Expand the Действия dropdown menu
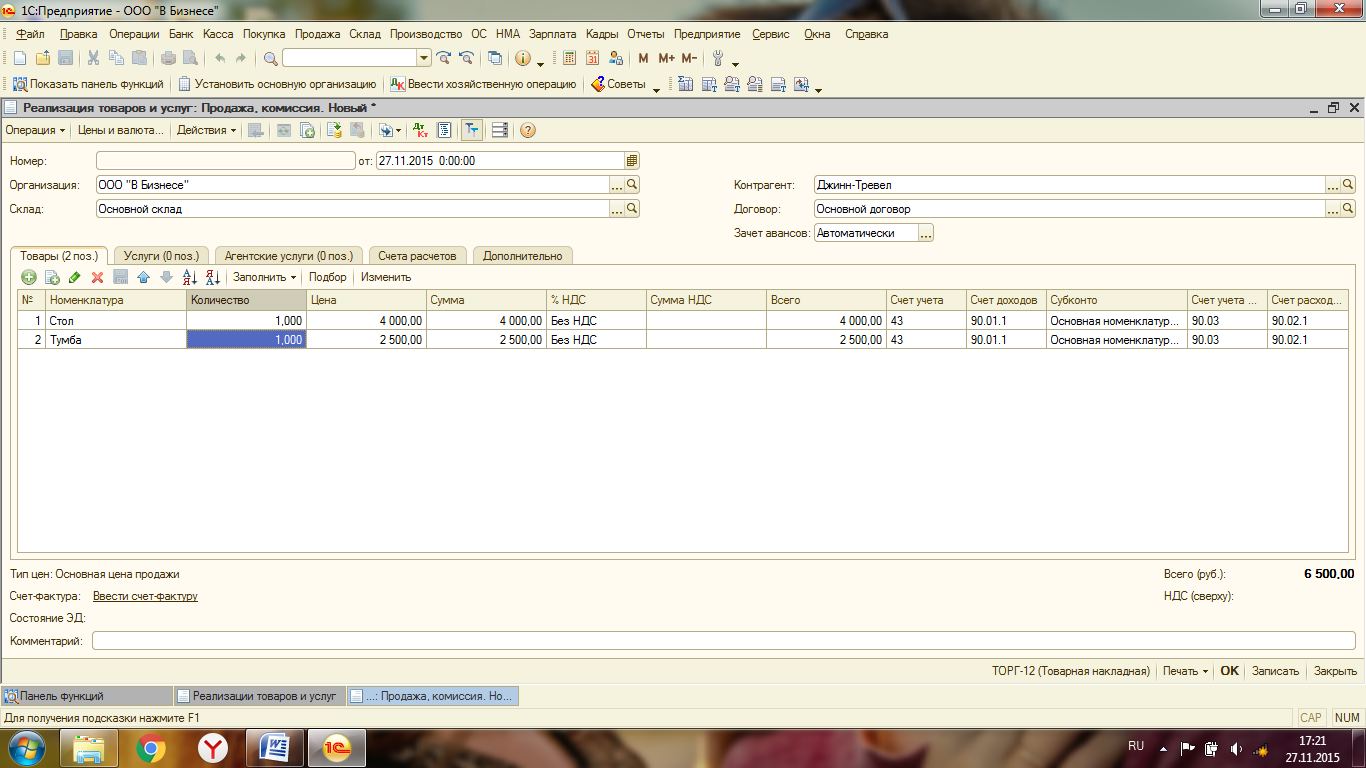The width and height of the screenshot is (1366, 768). [x=207, y=130]
